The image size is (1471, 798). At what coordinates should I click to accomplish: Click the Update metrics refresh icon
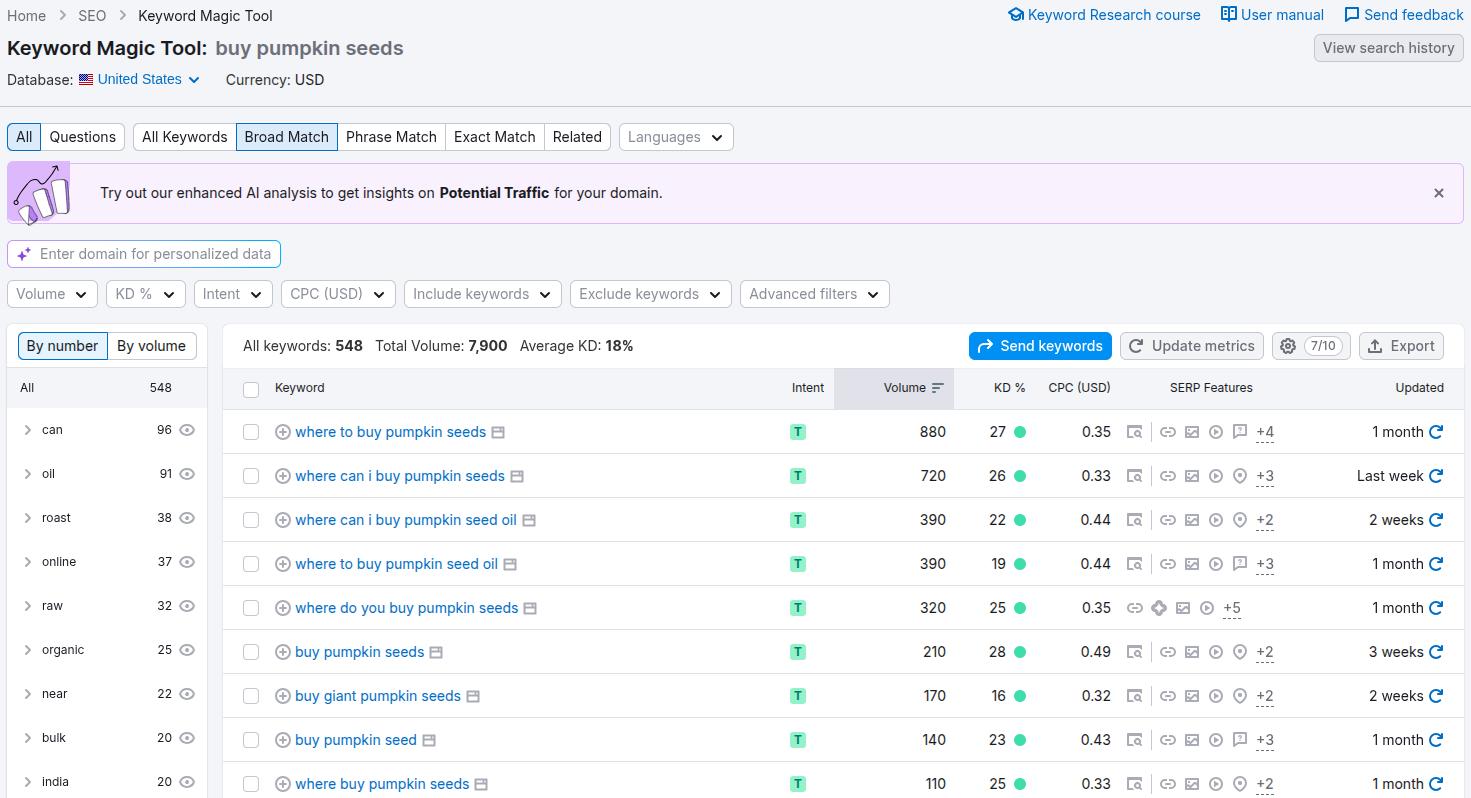[1135, 346]
